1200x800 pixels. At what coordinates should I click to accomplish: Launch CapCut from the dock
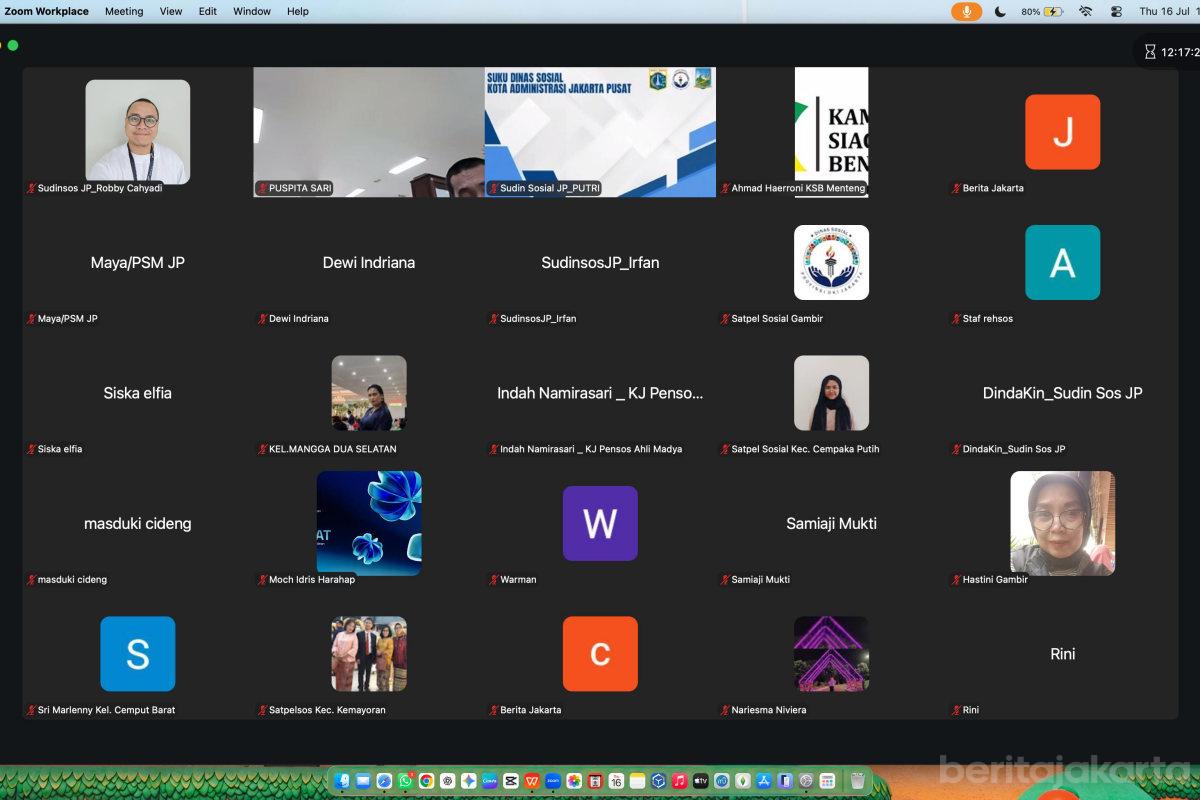[510, 780]
